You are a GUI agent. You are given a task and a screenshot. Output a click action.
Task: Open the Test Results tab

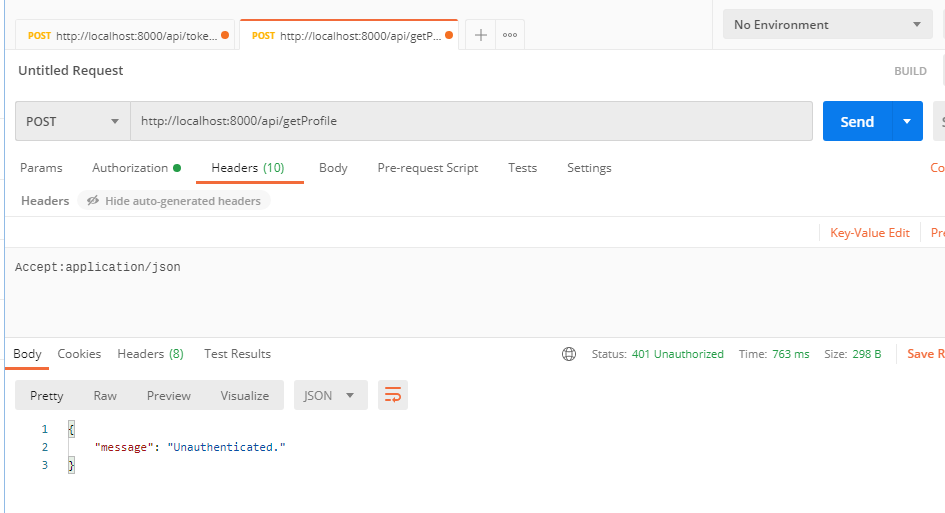237,354
